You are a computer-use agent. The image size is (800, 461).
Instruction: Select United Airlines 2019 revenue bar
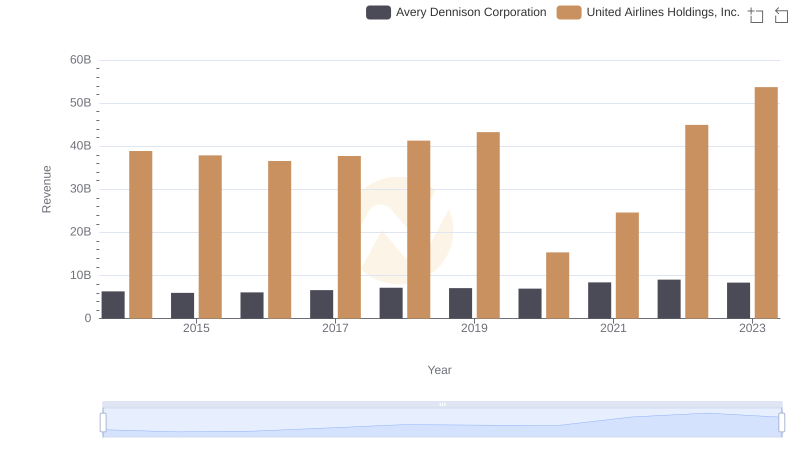[488, 225]
